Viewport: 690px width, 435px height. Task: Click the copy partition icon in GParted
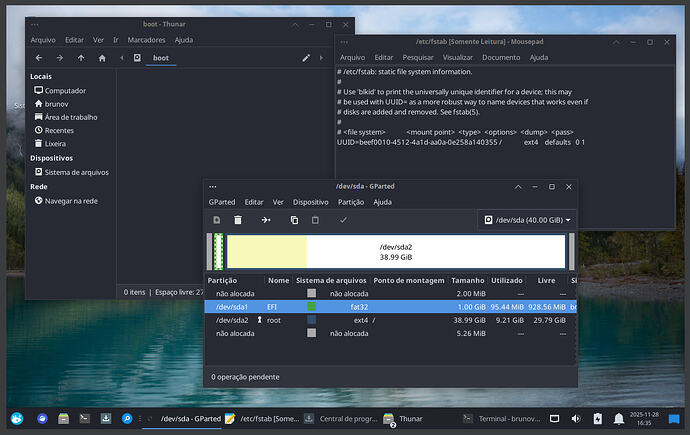click(x=294, y=220)
